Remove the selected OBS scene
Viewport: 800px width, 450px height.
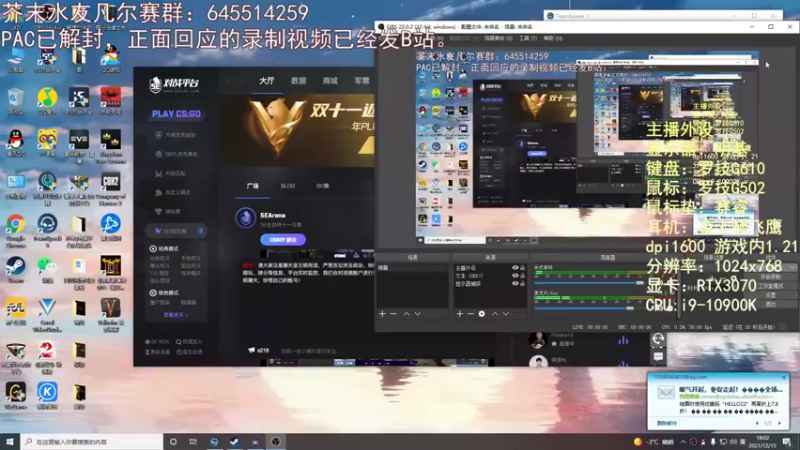click(x=393, y=314)
